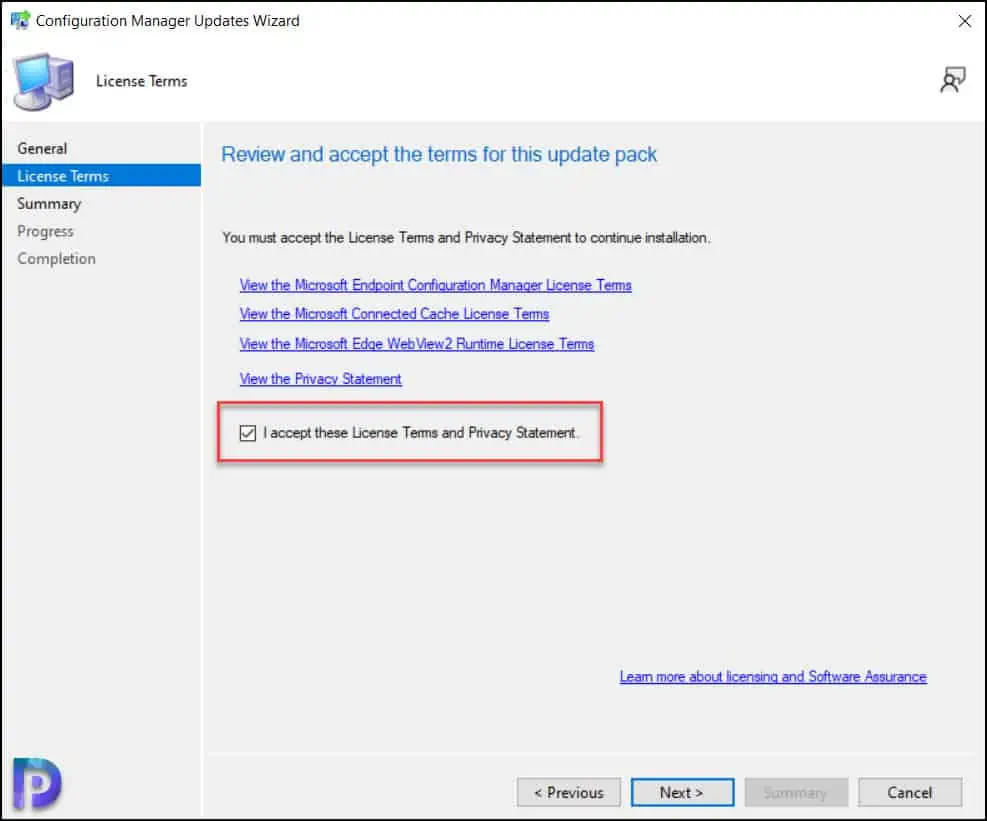Open the Microsoft Connected Cache License Terms link
Screen dimensions: 987x821
(x=394, y=314)
